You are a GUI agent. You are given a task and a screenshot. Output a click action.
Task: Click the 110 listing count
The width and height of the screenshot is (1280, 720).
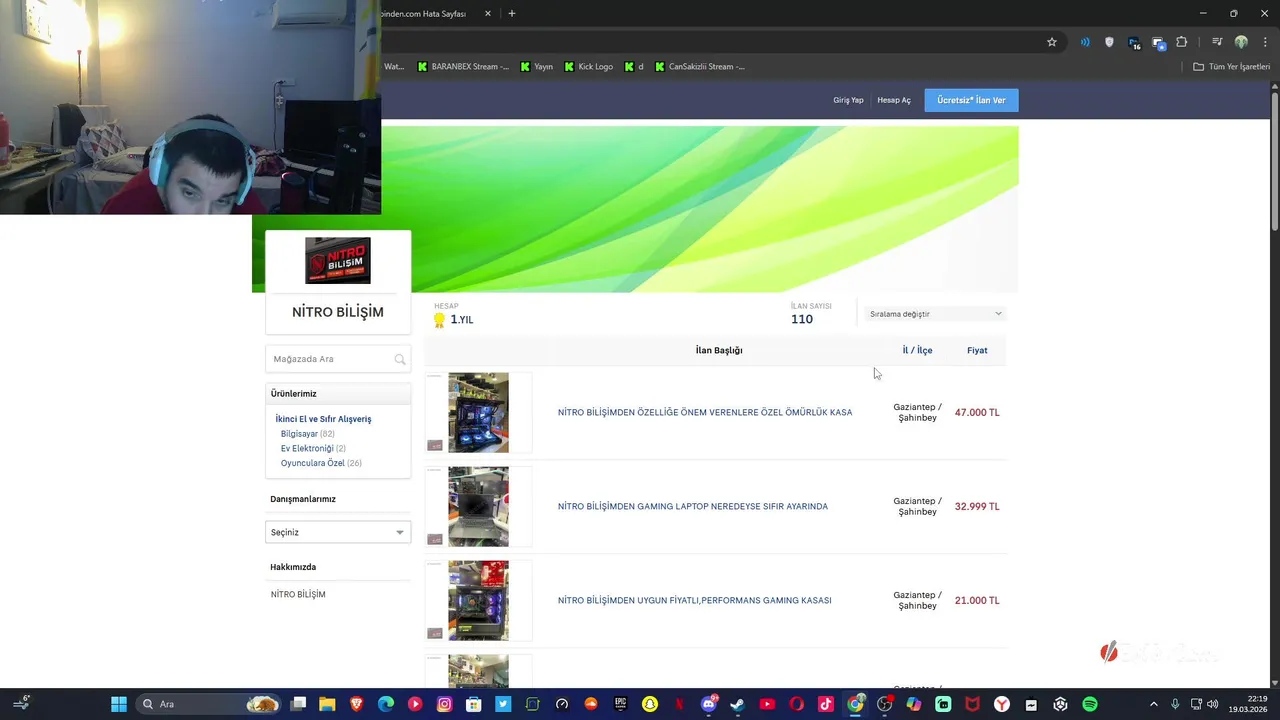coord(802,319)
